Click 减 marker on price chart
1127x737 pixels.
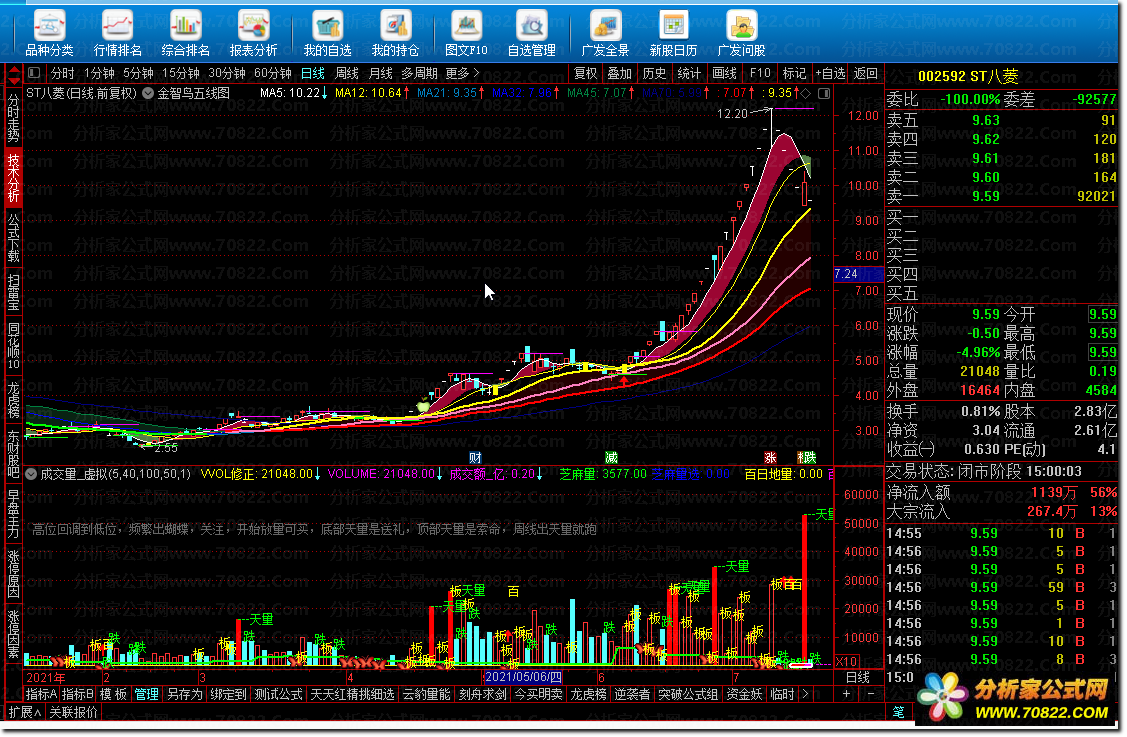point(611,457)
